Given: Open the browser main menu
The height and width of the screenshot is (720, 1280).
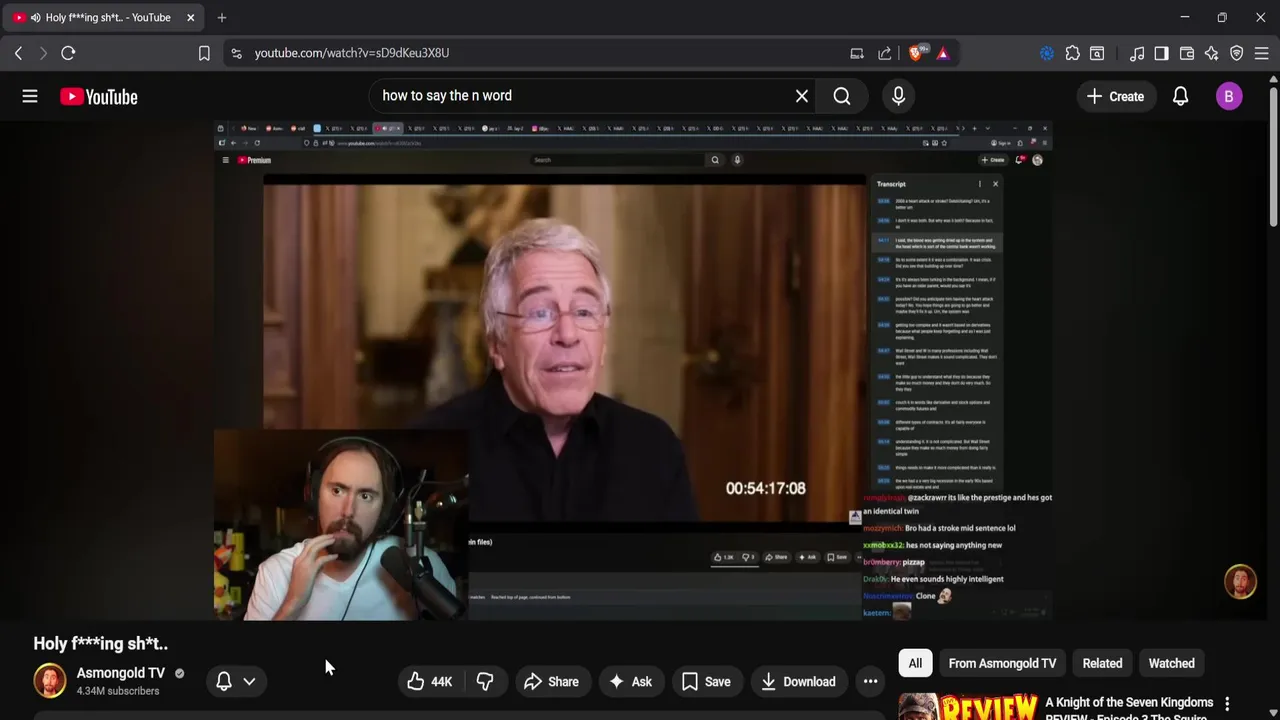Looking at the screenshot, I should coord(1262,53).
